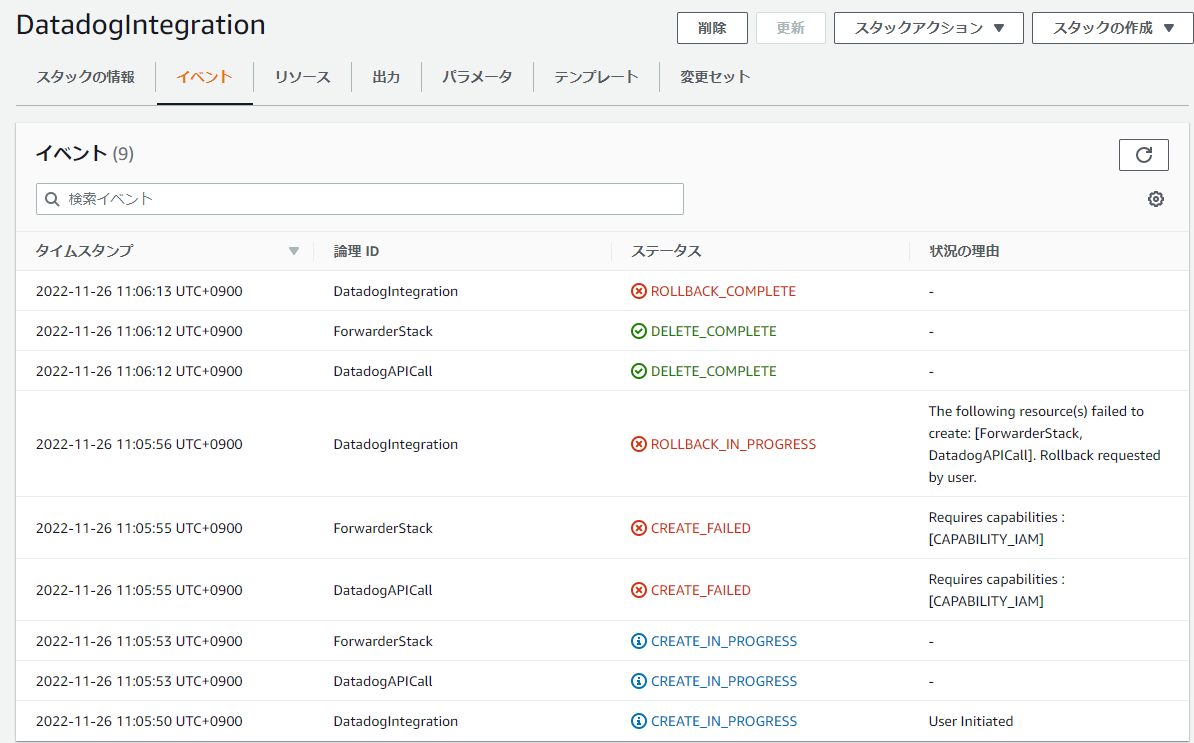Click ForwarderStack CREATE_IN_PROGRESS status text
Screen dimensions: 1194x743
723,641
